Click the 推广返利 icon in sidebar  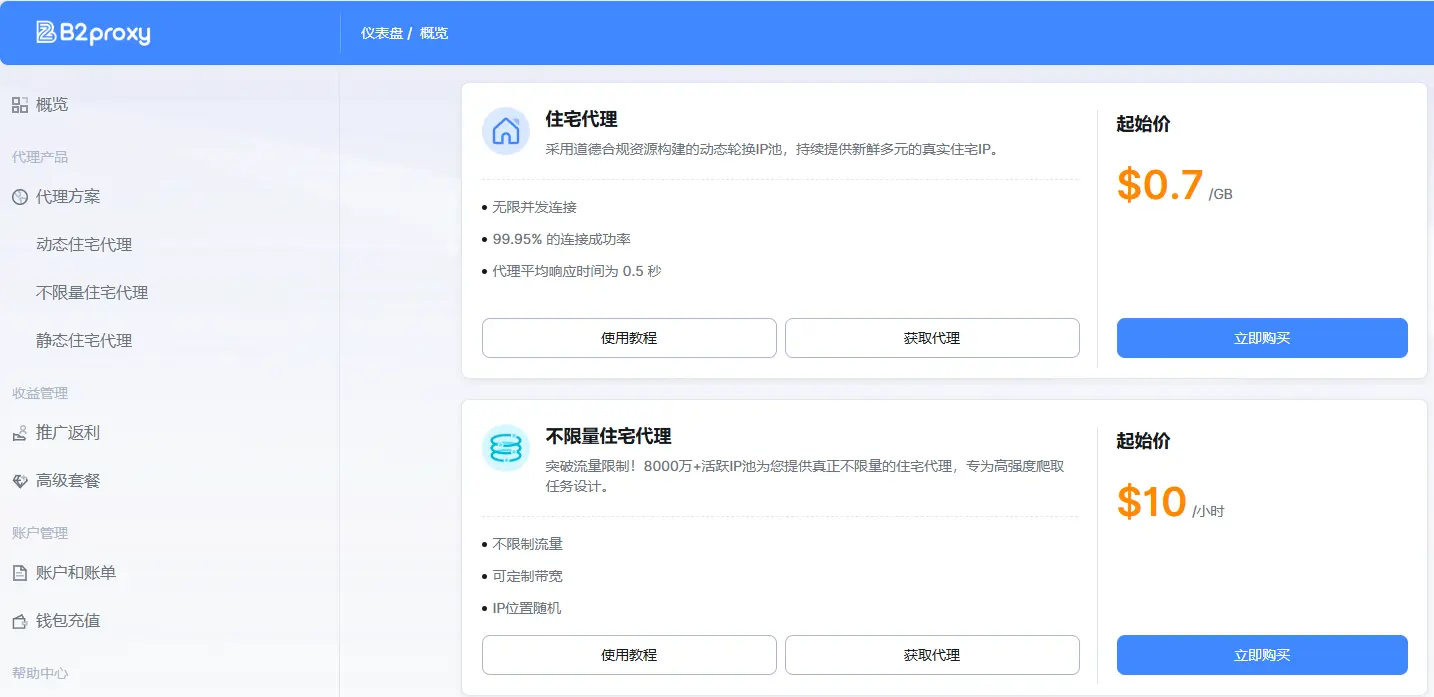(x=20, y=433)
